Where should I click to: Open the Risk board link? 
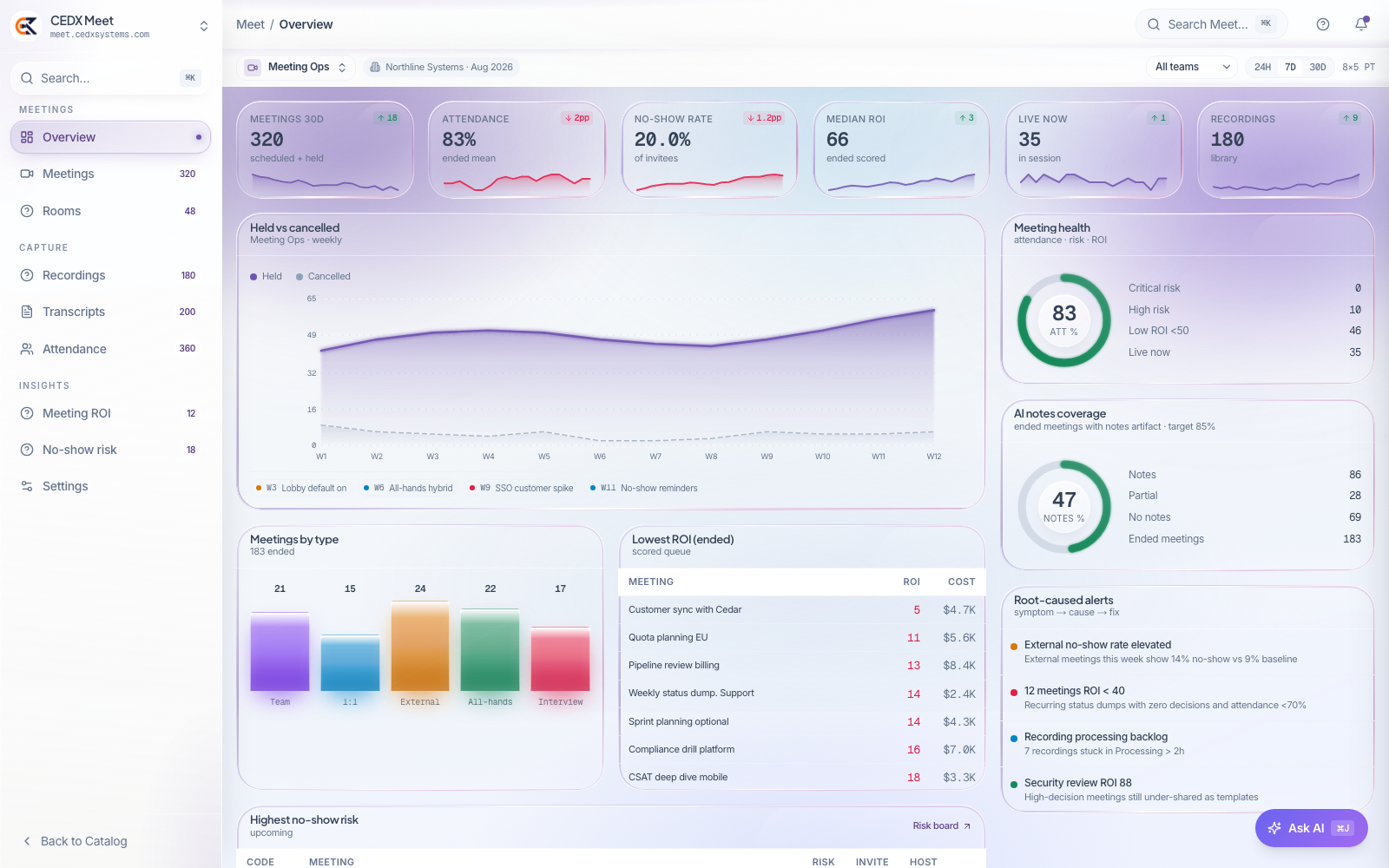[x=942, y=825]
